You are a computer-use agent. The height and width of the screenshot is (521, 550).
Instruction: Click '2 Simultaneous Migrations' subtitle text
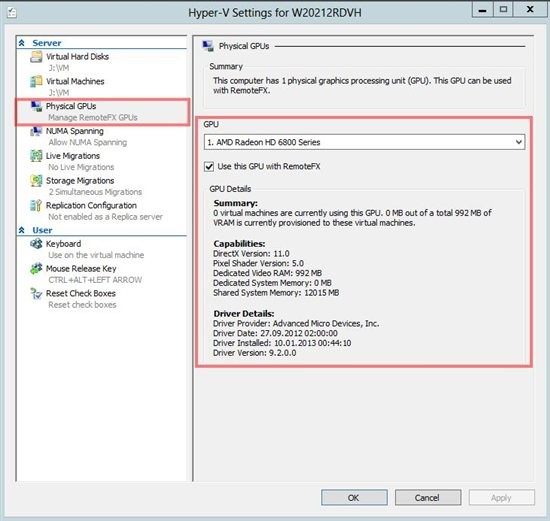(95, 192)
